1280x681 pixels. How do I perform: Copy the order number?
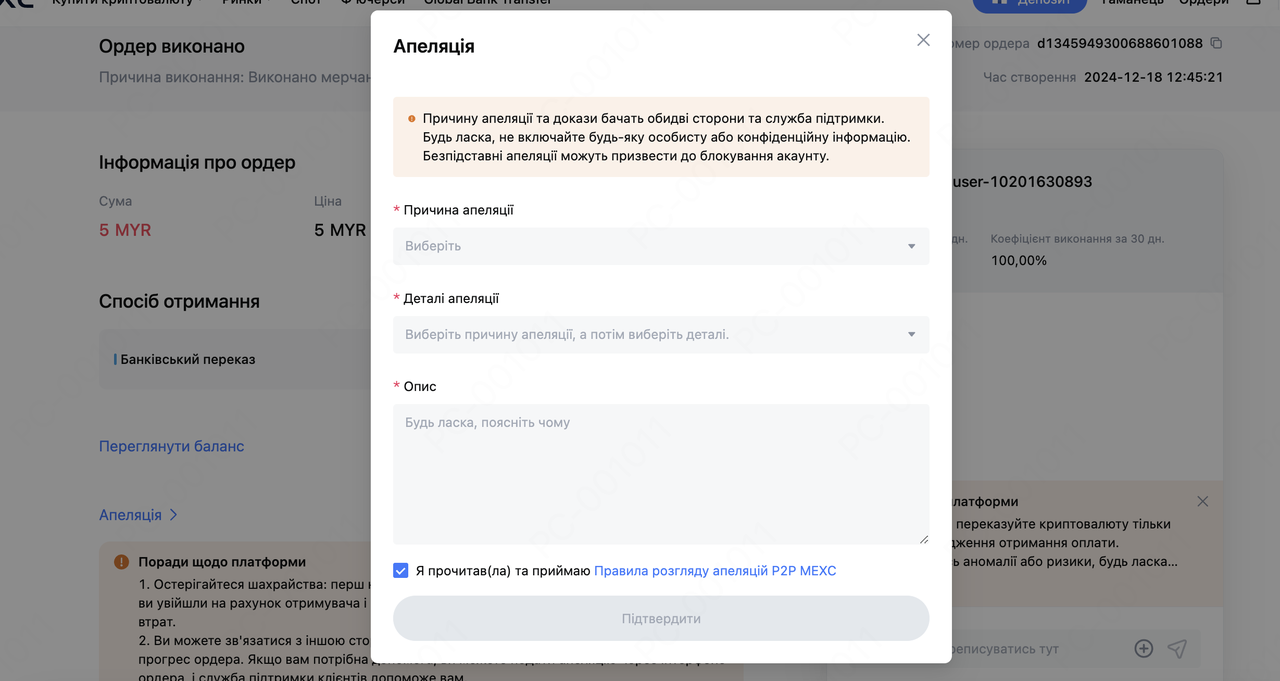tap(1216, 43)
